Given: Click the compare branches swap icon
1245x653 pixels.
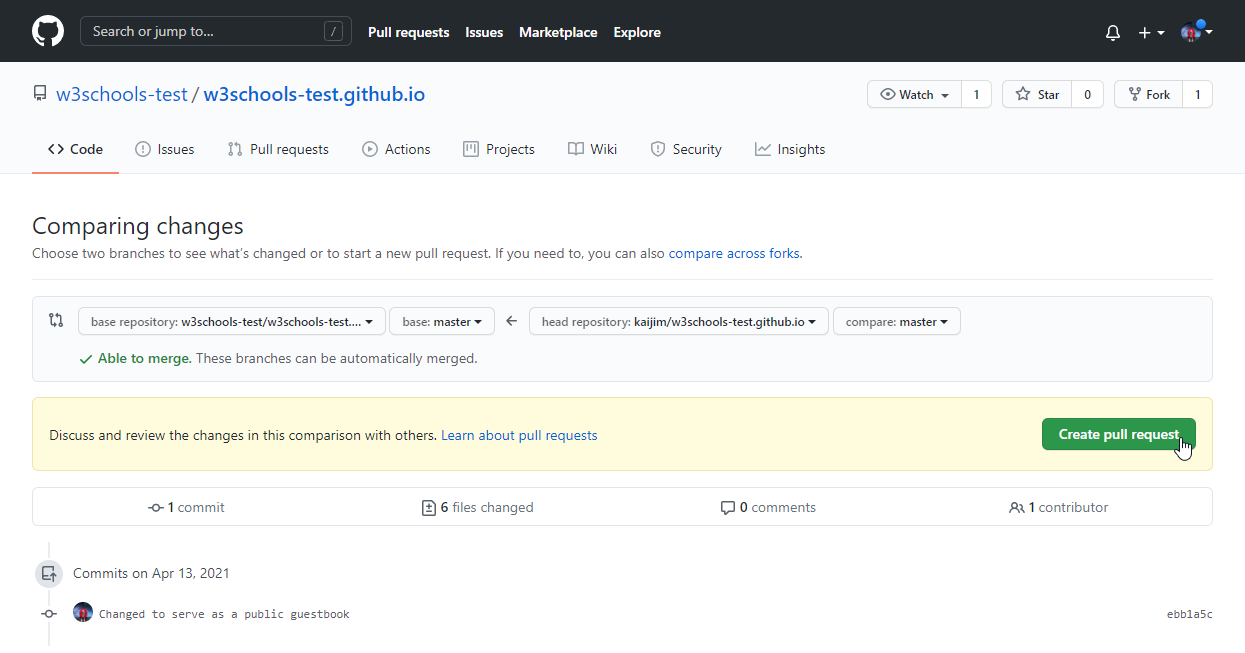Looking at the screenshot, I should click(56, 321).
